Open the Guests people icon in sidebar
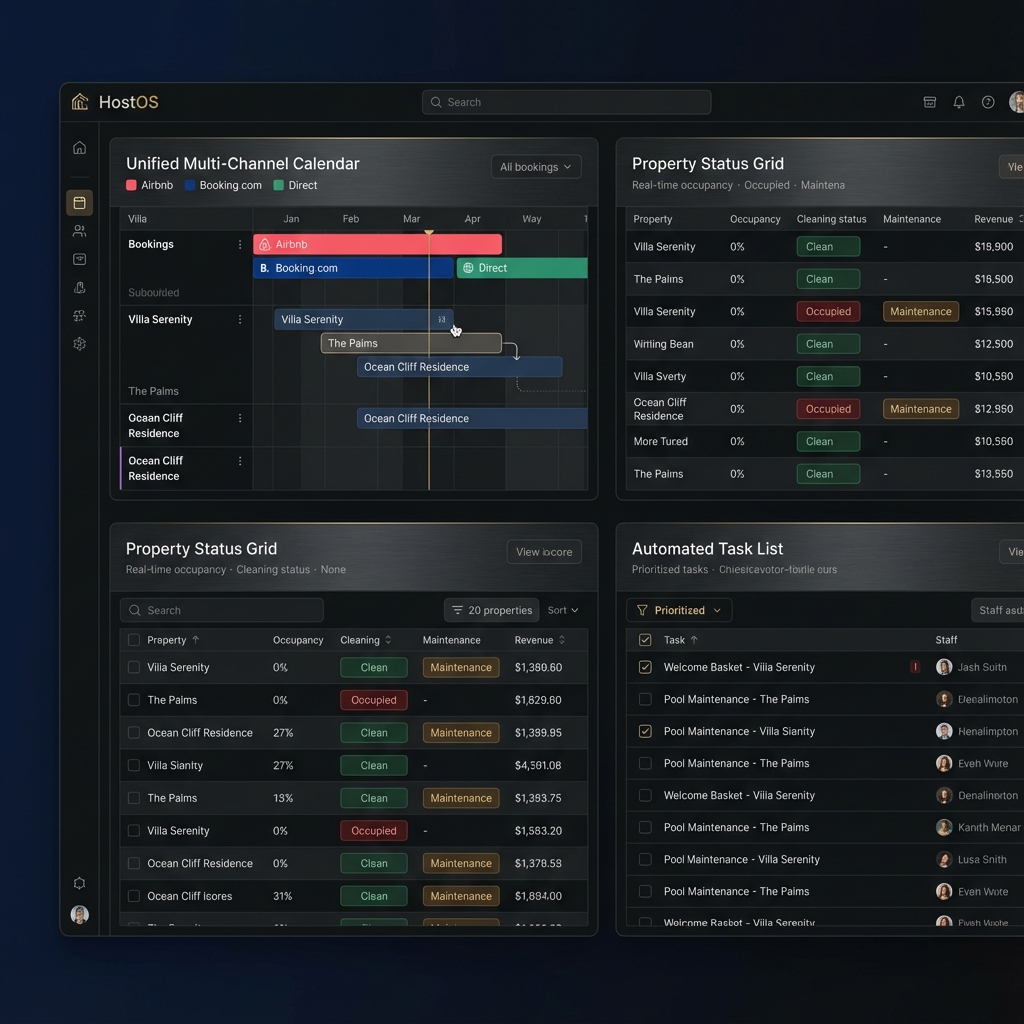 (79, 231)
